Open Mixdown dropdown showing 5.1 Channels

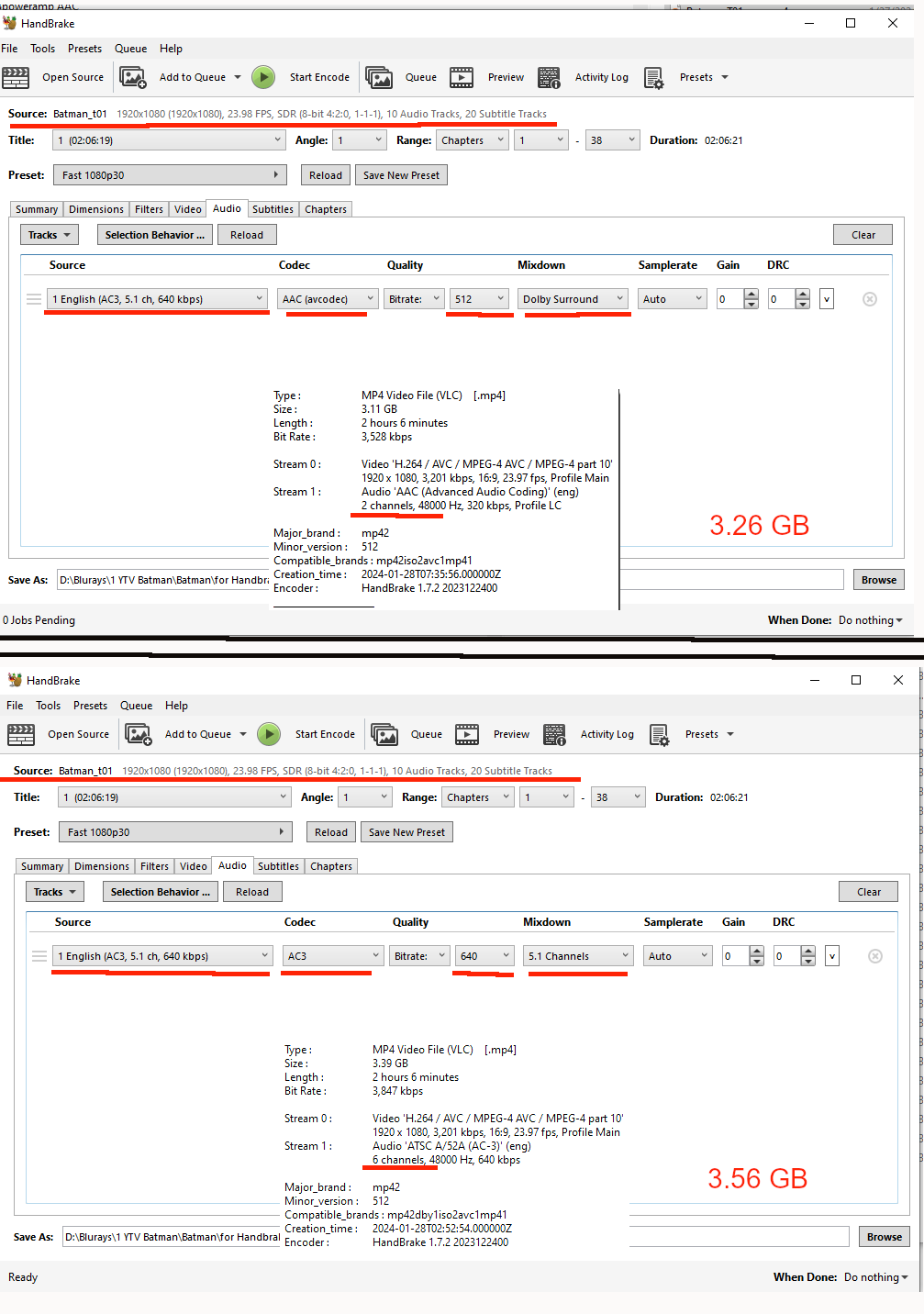click(579, 956)
